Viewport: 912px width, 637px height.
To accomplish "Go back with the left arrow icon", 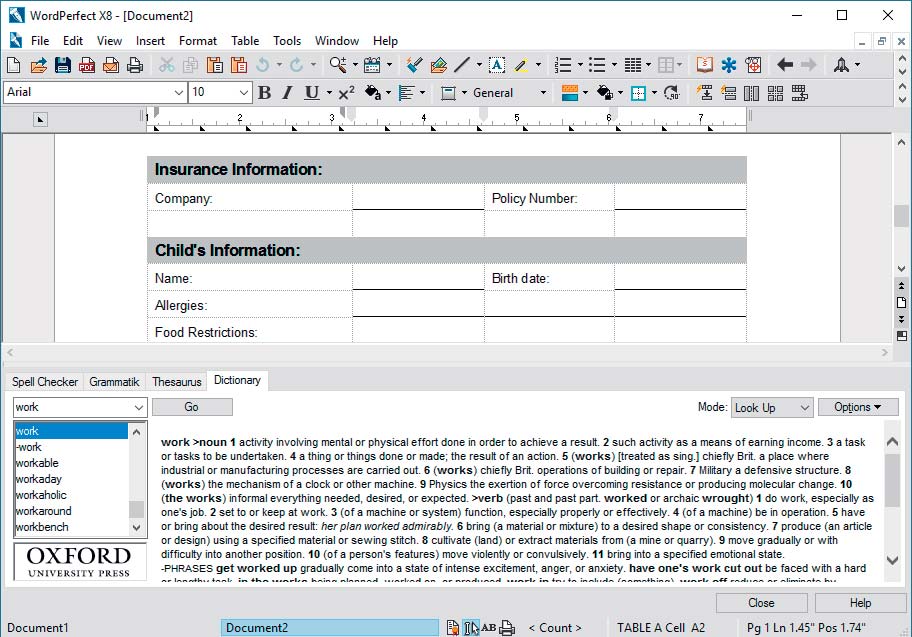I will (785, 65).
